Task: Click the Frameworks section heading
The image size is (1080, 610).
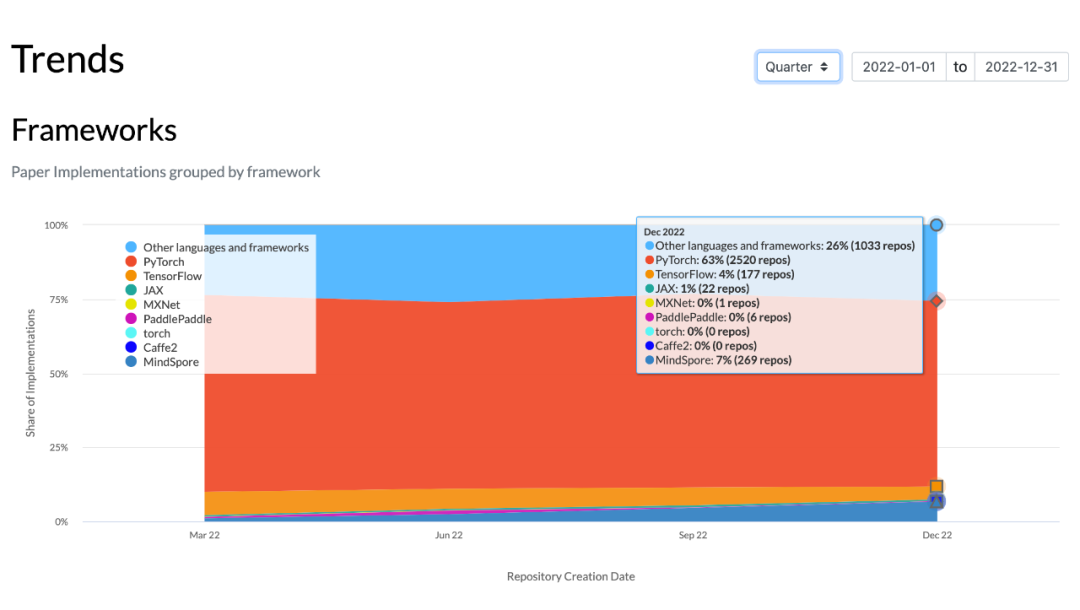Action: click(x=94, y=130)
